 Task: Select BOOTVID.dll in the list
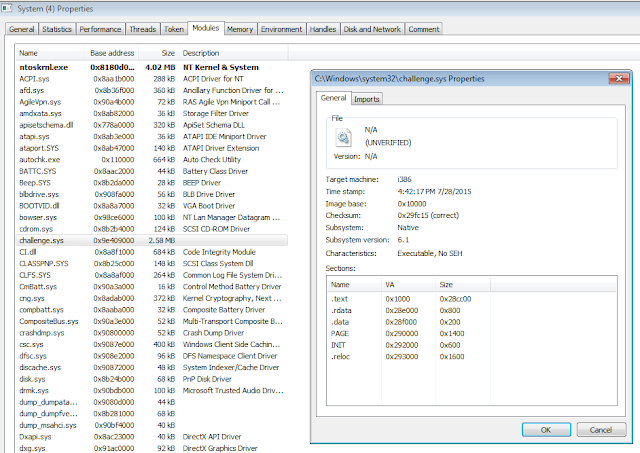click(152, 206)
